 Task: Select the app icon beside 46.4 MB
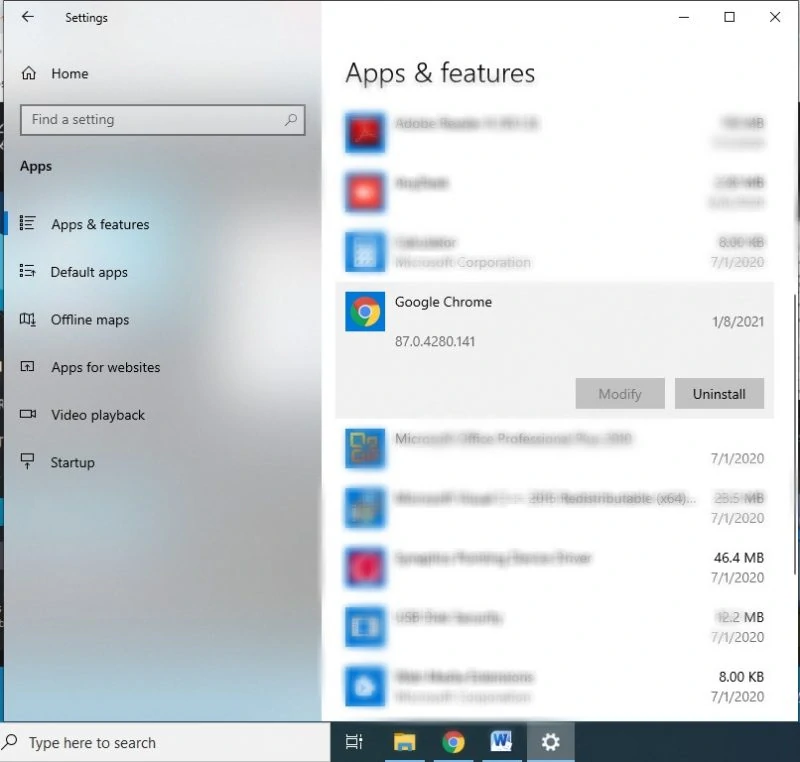[x=365, y=568]
